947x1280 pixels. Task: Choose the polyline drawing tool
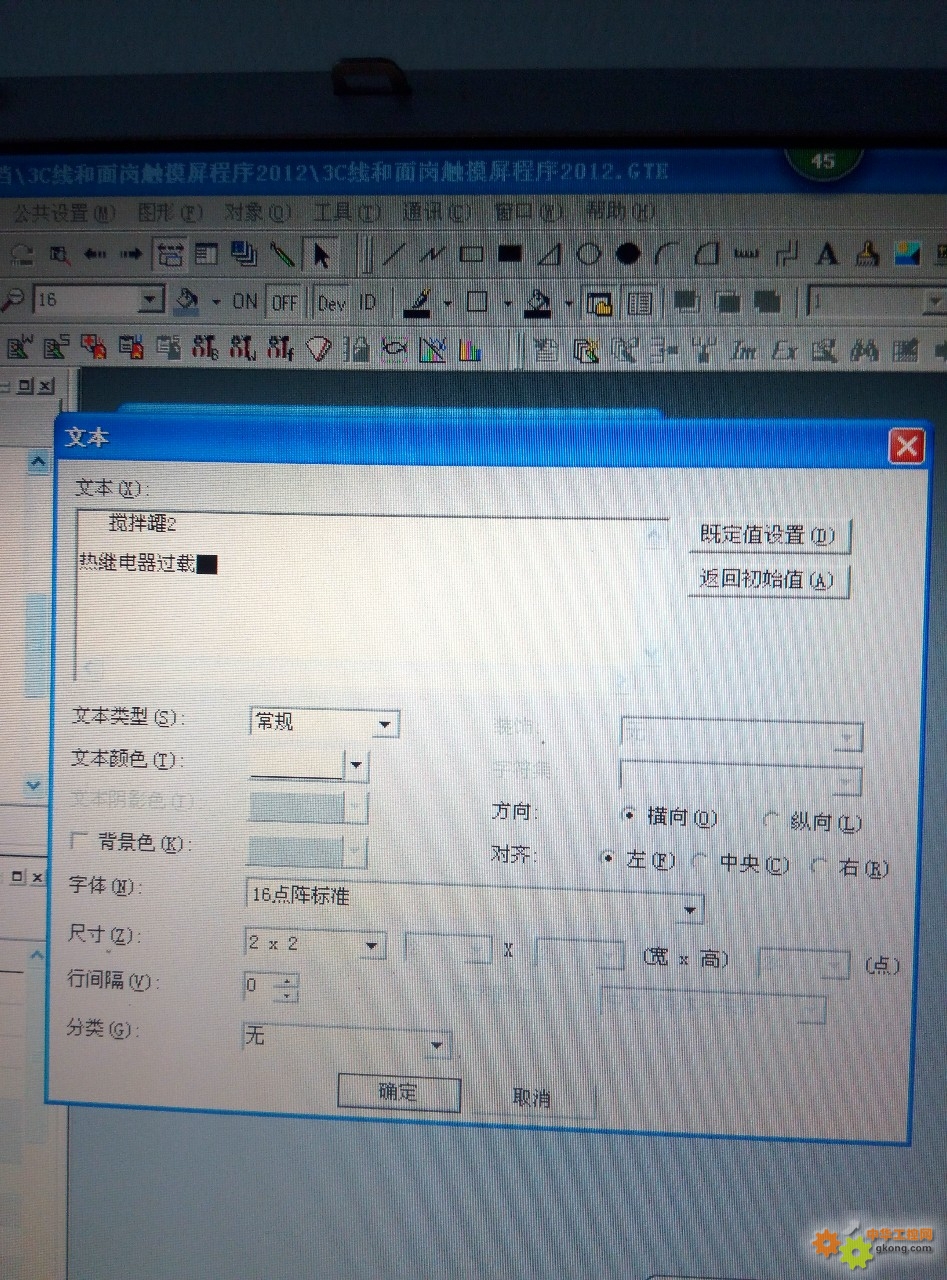[x=433, y=255]
